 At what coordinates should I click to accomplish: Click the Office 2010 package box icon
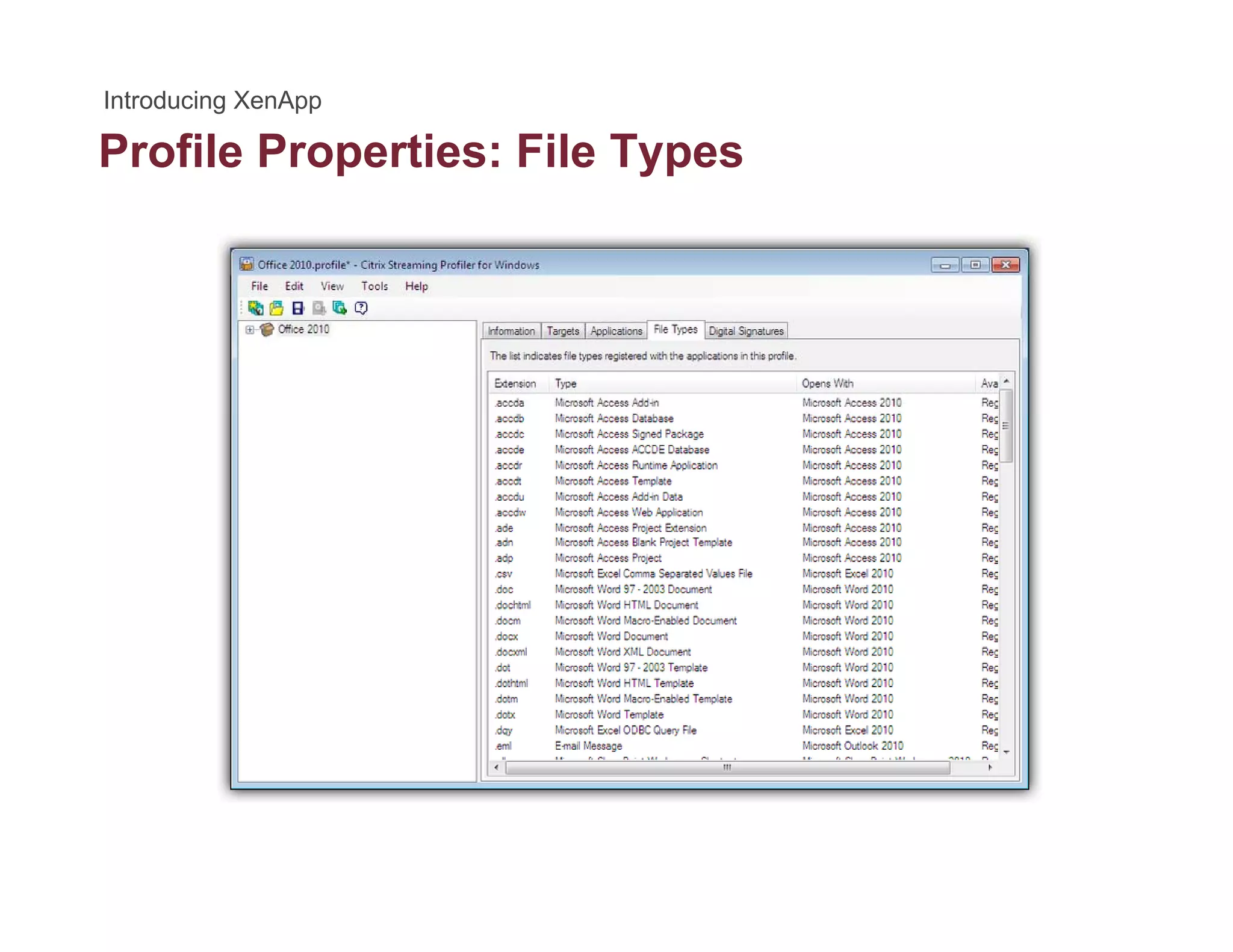(267, 329)
